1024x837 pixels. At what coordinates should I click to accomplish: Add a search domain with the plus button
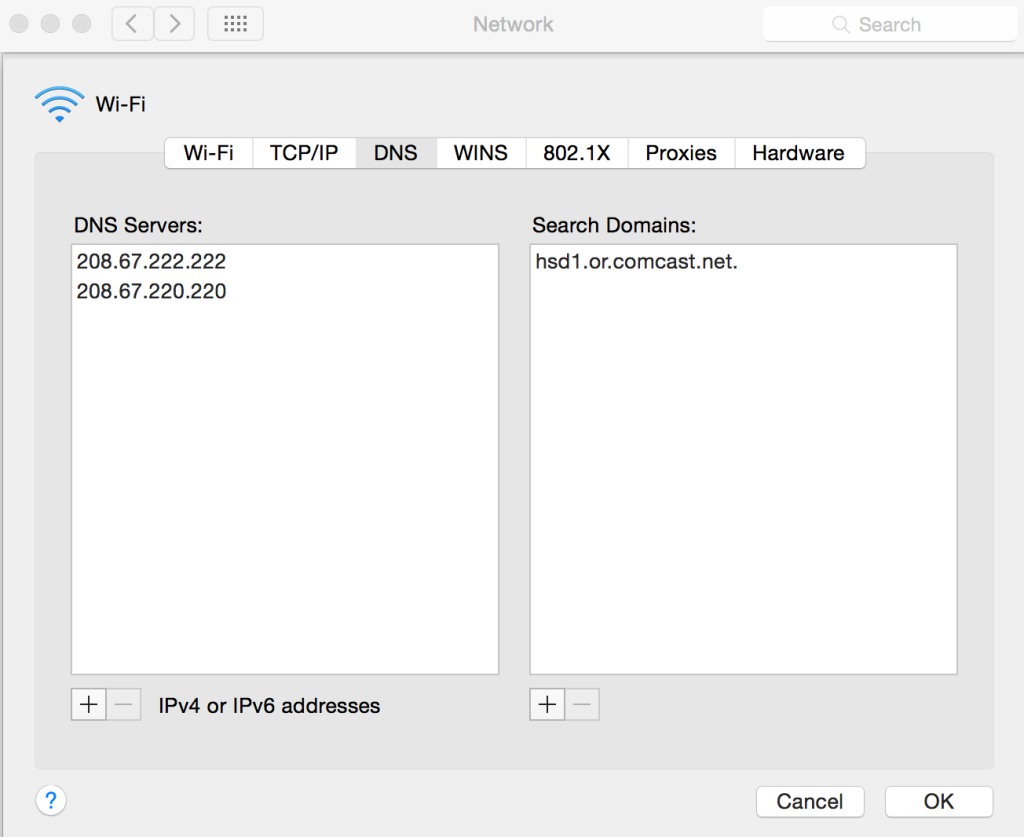tap(546, 704)
